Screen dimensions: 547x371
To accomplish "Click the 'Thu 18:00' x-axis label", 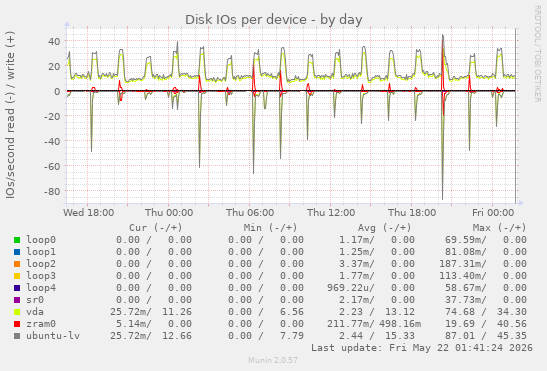I will pos(412,213).
